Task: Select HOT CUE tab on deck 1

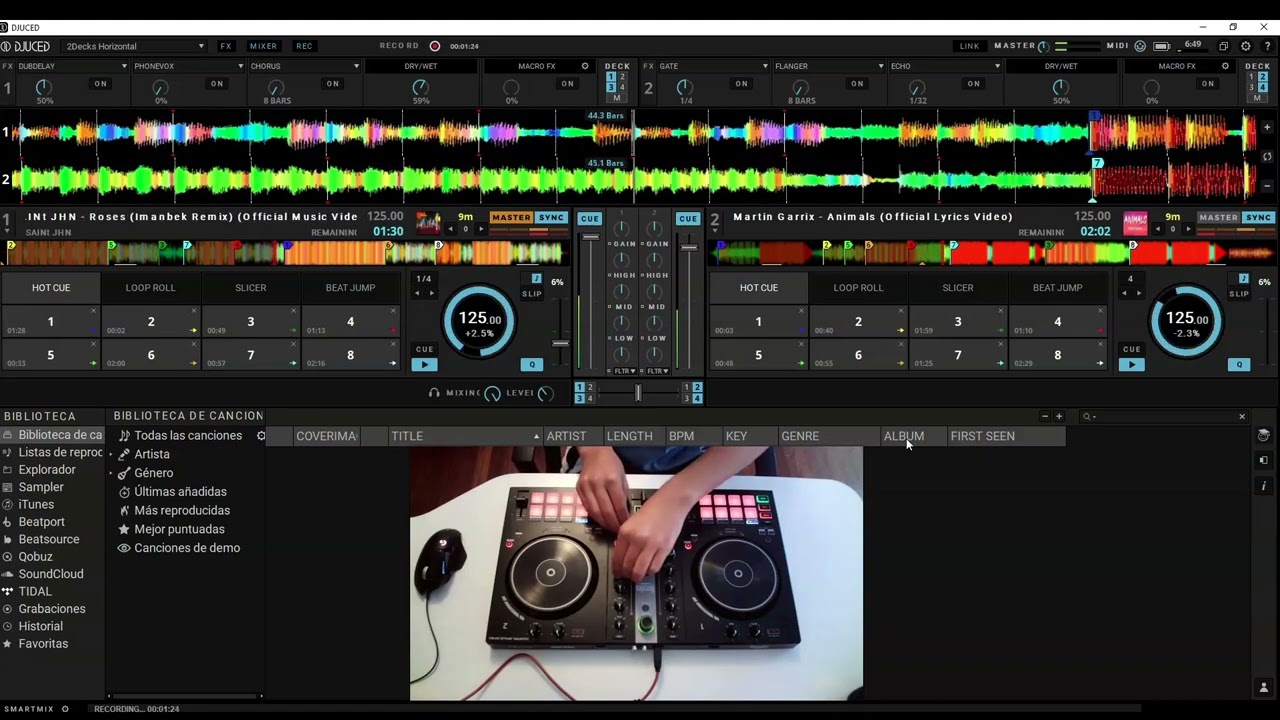Action: coord(51,288)
